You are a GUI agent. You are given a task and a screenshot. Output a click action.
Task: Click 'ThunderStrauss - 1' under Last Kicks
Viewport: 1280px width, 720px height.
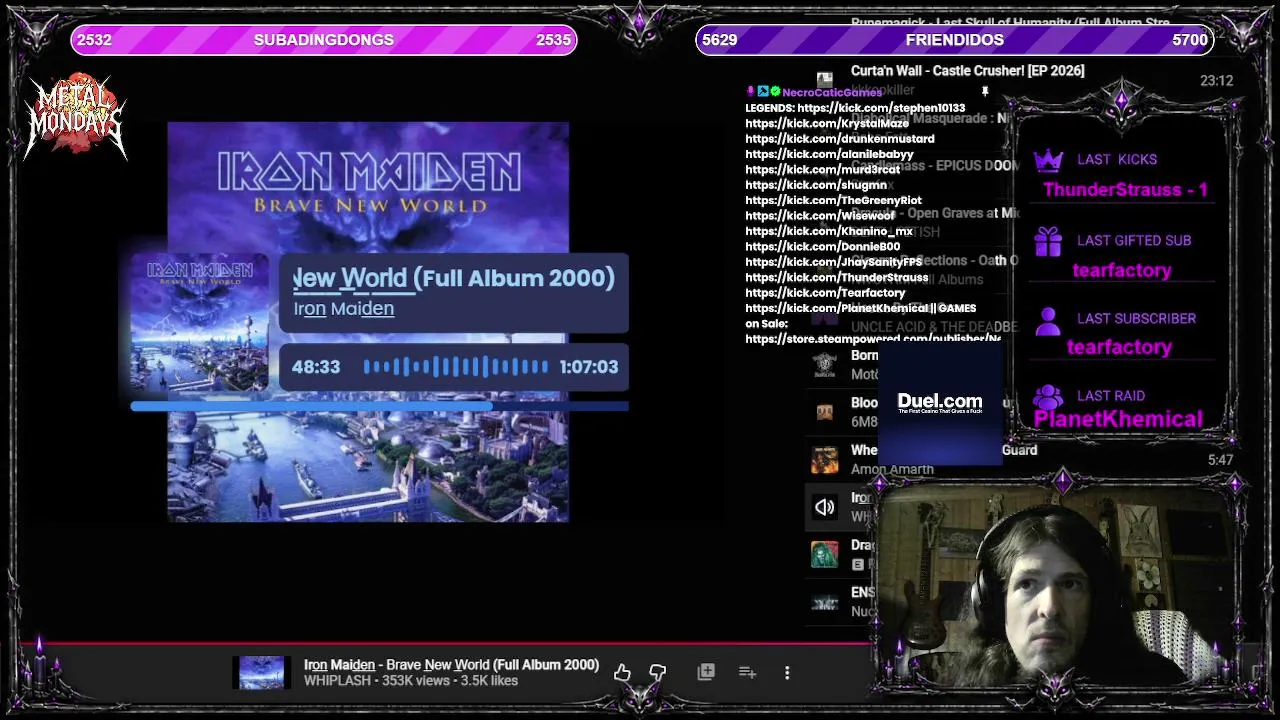(1125, 190)
